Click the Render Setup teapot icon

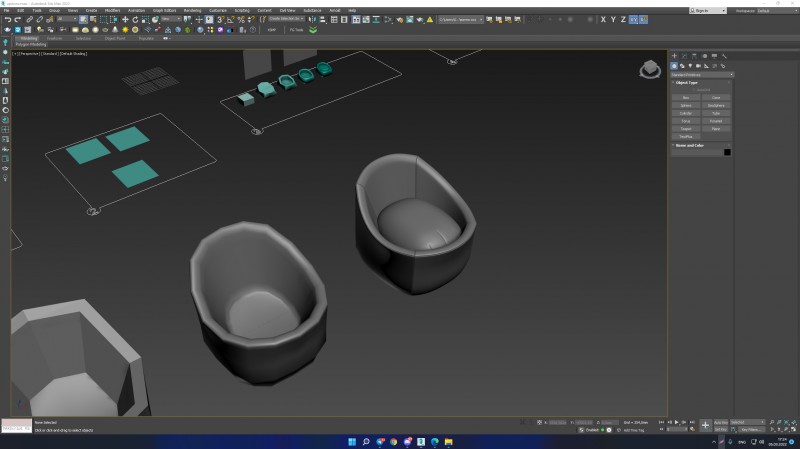point(399,20)
